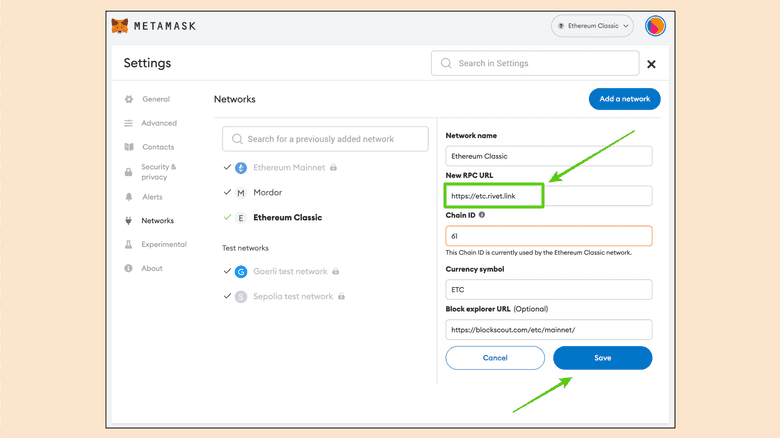
Task: Close Settings with the X icon
Action: click(x=651, y=64)
